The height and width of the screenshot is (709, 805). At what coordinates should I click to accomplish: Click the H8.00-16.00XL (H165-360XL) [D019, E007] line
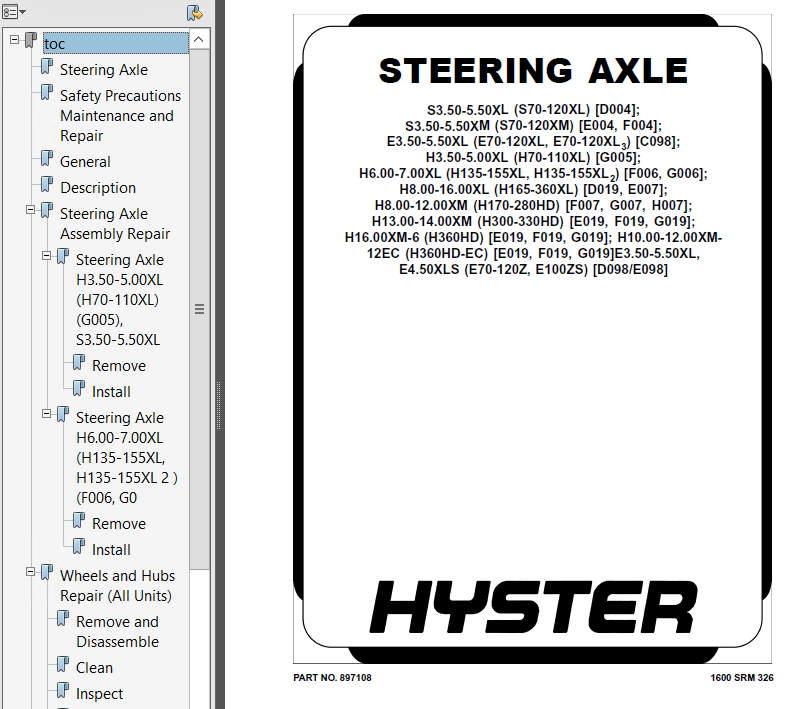(533, 189)
